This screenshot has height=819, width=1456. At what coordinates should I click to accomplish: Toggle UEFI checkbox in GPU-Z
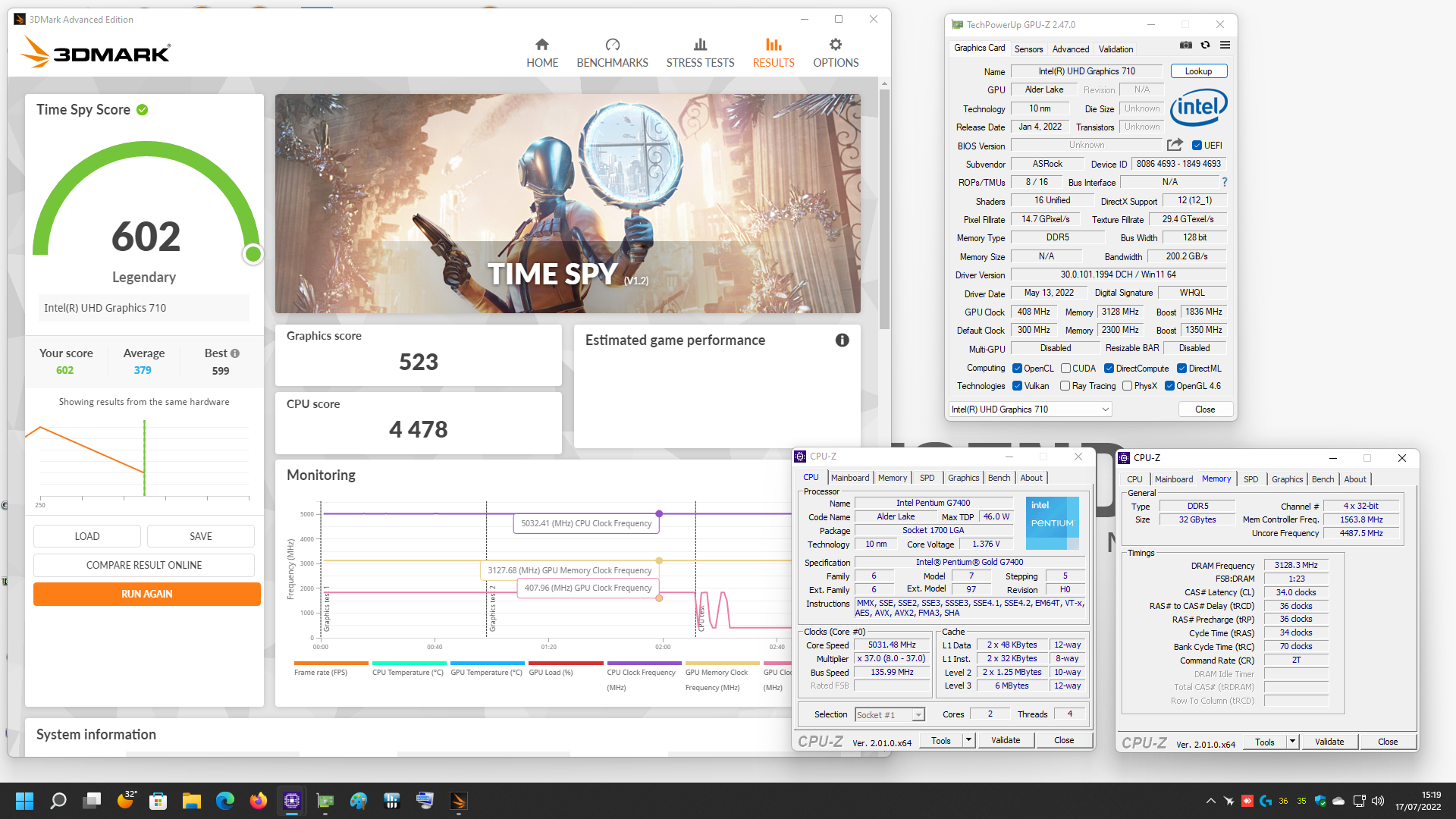pos(1197,146)
